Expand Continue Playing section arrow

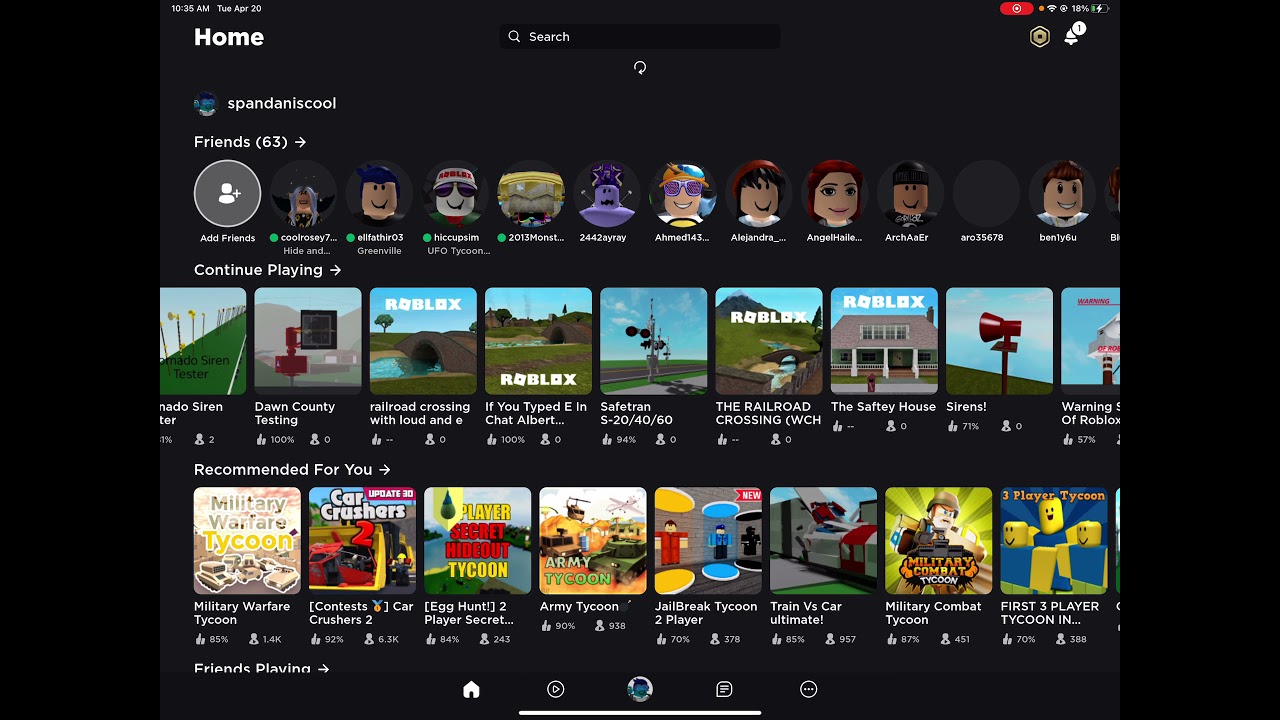tap(335, 270)
